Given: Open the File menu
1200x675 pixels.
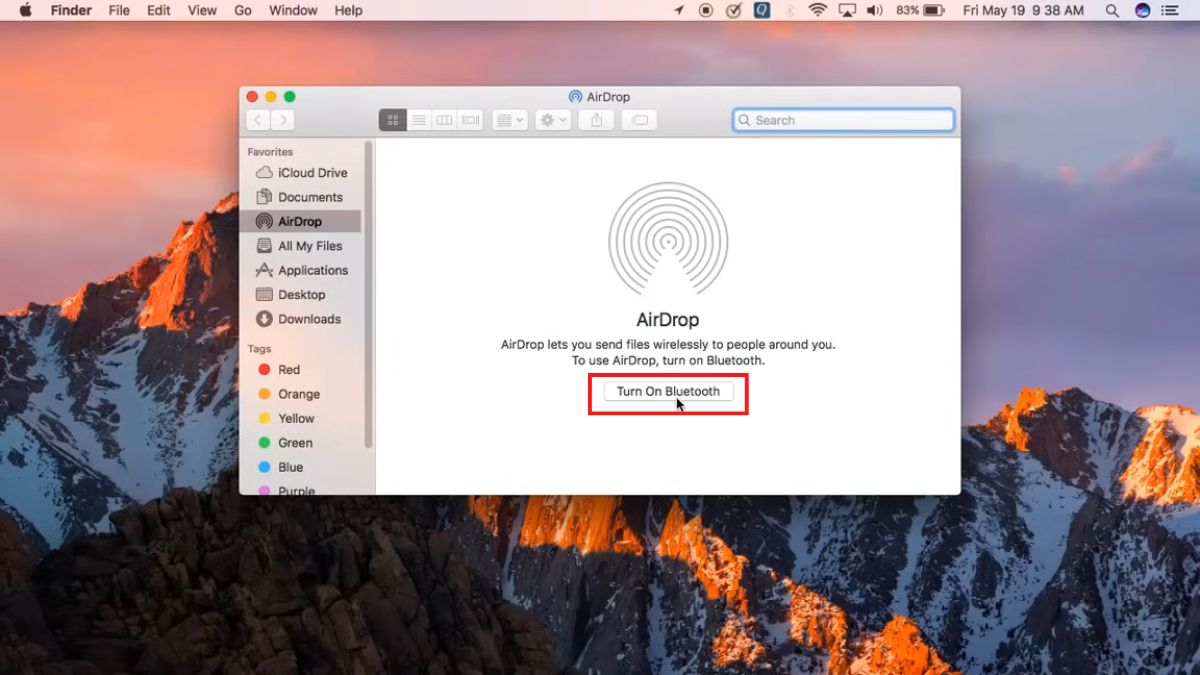Looking at the screenshot, I should click(x=119, y=10).
